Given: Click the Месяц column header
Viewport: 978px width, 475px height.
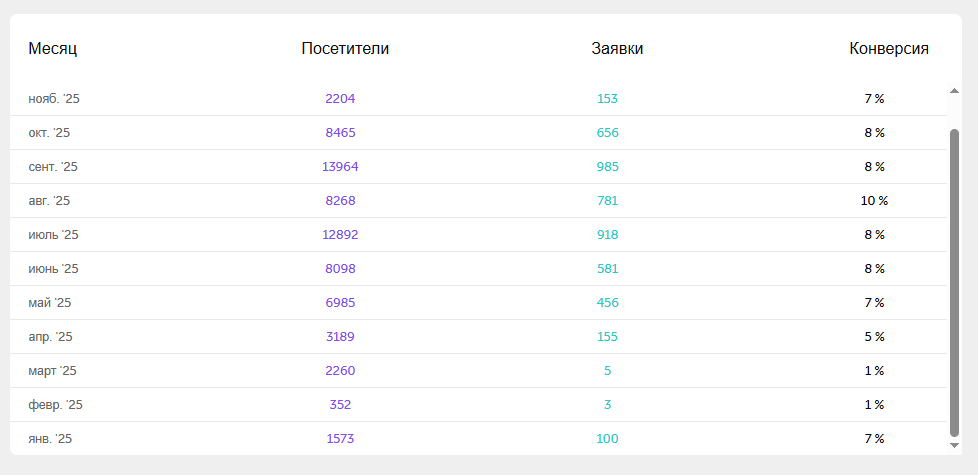Looking at the screenshot, I should coord(53,48).
